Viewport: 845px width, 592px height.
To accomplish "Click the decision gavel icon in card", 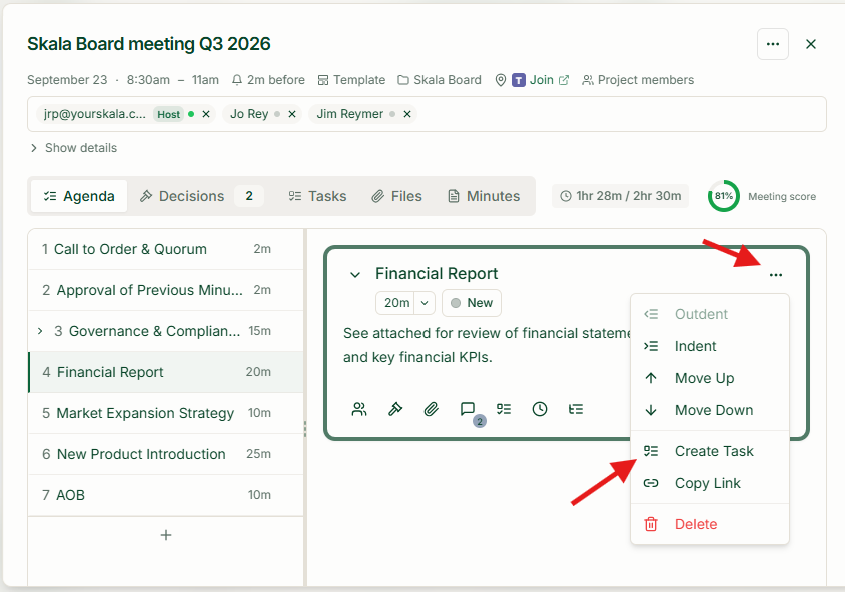I will [x=395, y=409].
